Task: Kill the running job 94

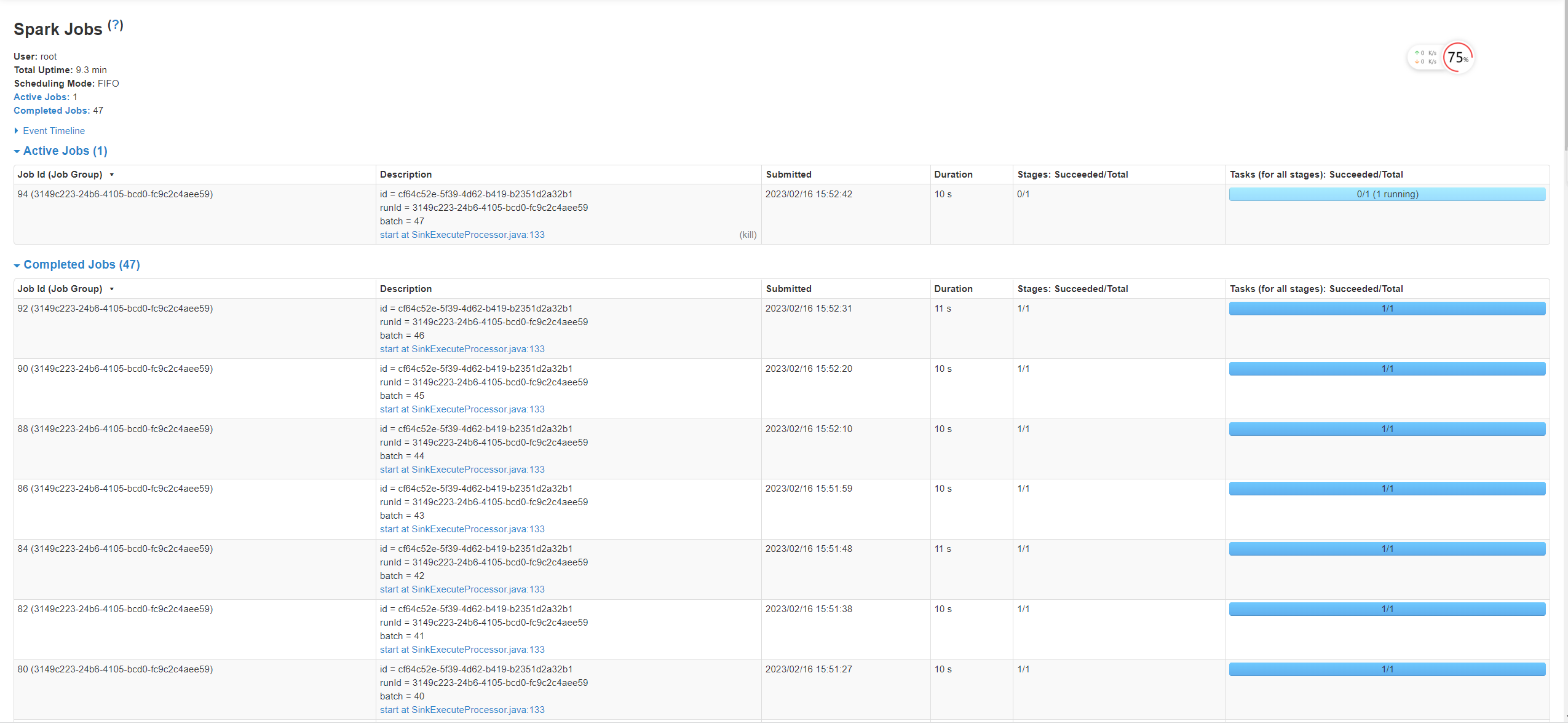Action: click(x=748, y=235)
